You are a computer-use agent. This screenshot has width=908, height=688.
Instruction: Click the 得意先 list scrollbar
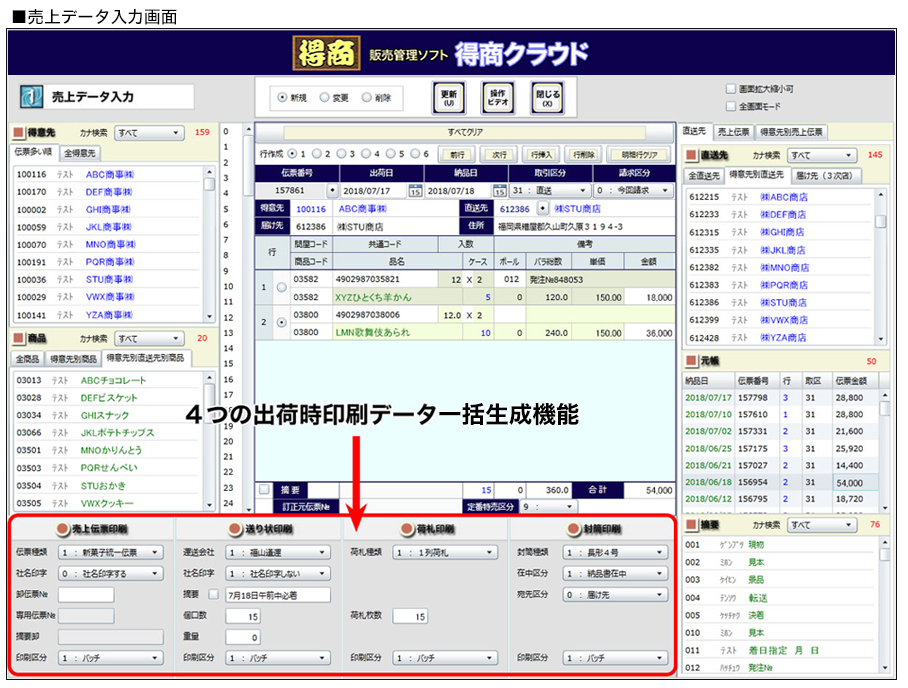(x=209, y=244)
